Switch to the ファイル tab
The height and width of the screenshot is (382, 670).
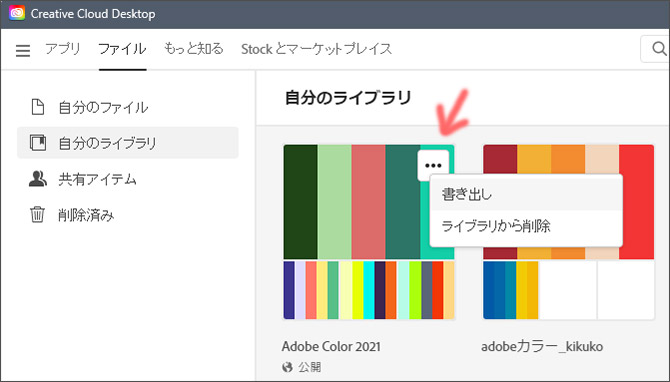pos(122,49)
